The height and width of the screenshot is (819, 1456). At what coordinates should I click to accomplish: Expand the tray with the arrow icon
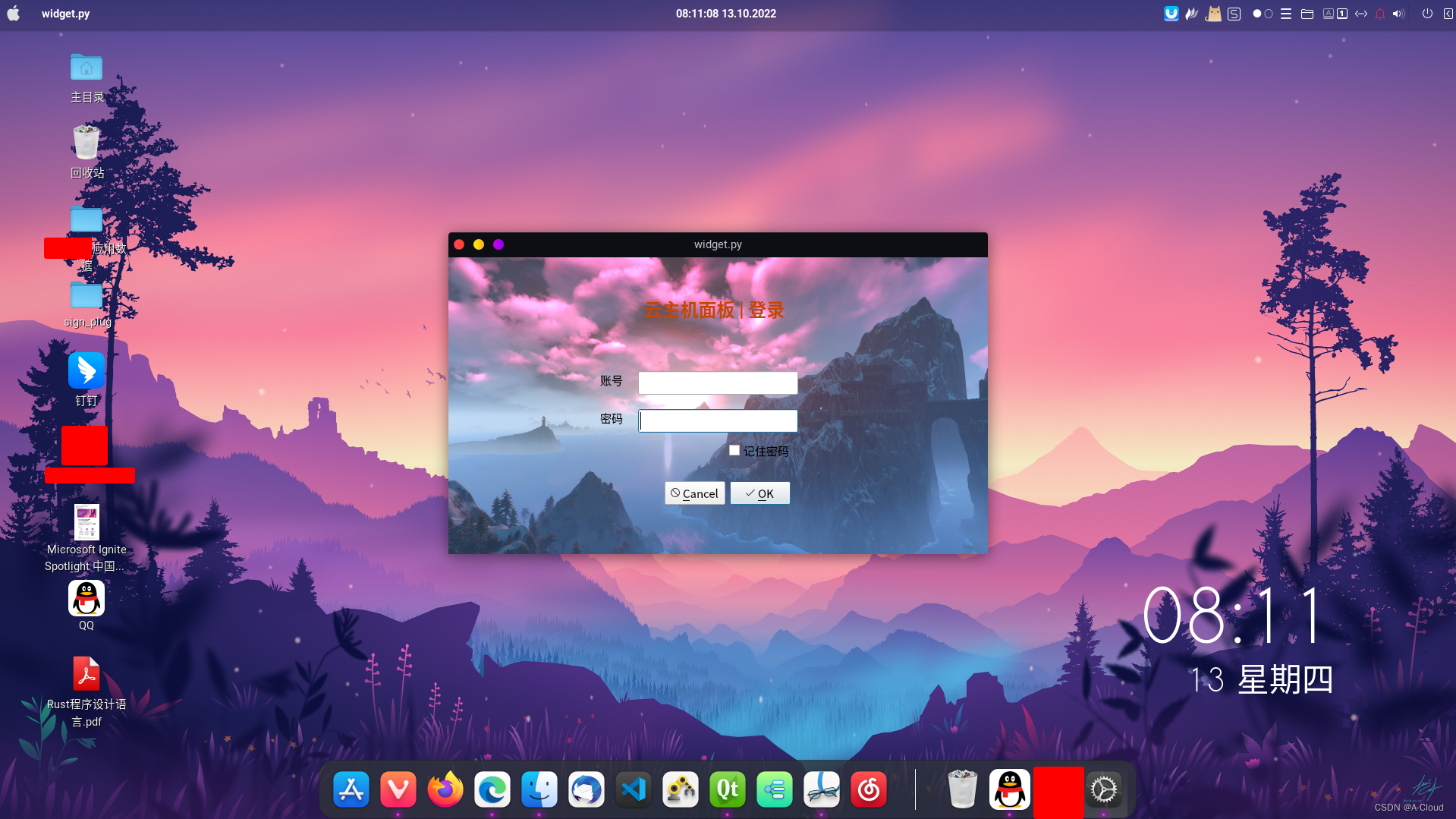(x=1448, y=14)
